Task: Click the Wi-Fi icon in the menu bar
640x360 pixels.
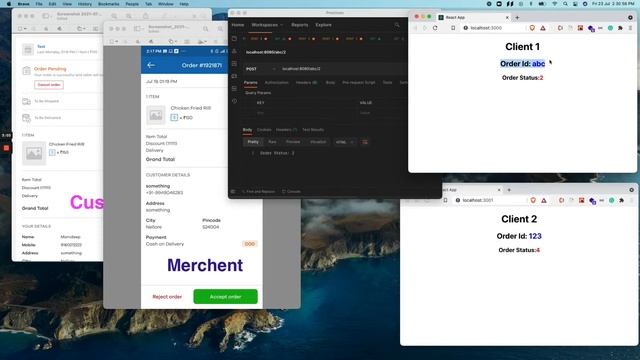Action: tap(554, 4)
